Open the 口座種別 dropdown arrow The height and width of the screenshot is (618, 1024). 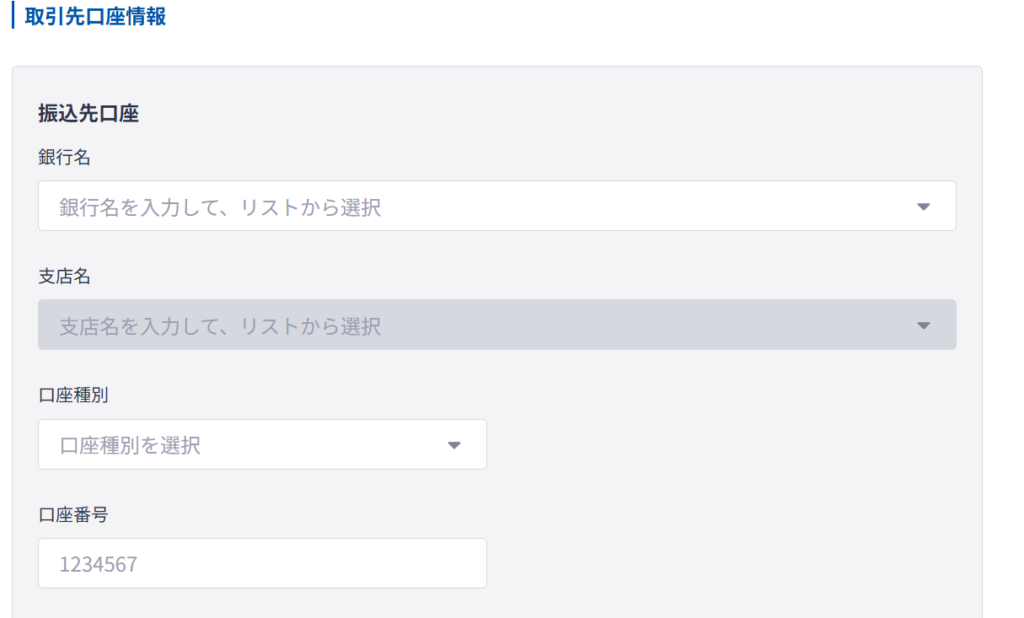454,445
